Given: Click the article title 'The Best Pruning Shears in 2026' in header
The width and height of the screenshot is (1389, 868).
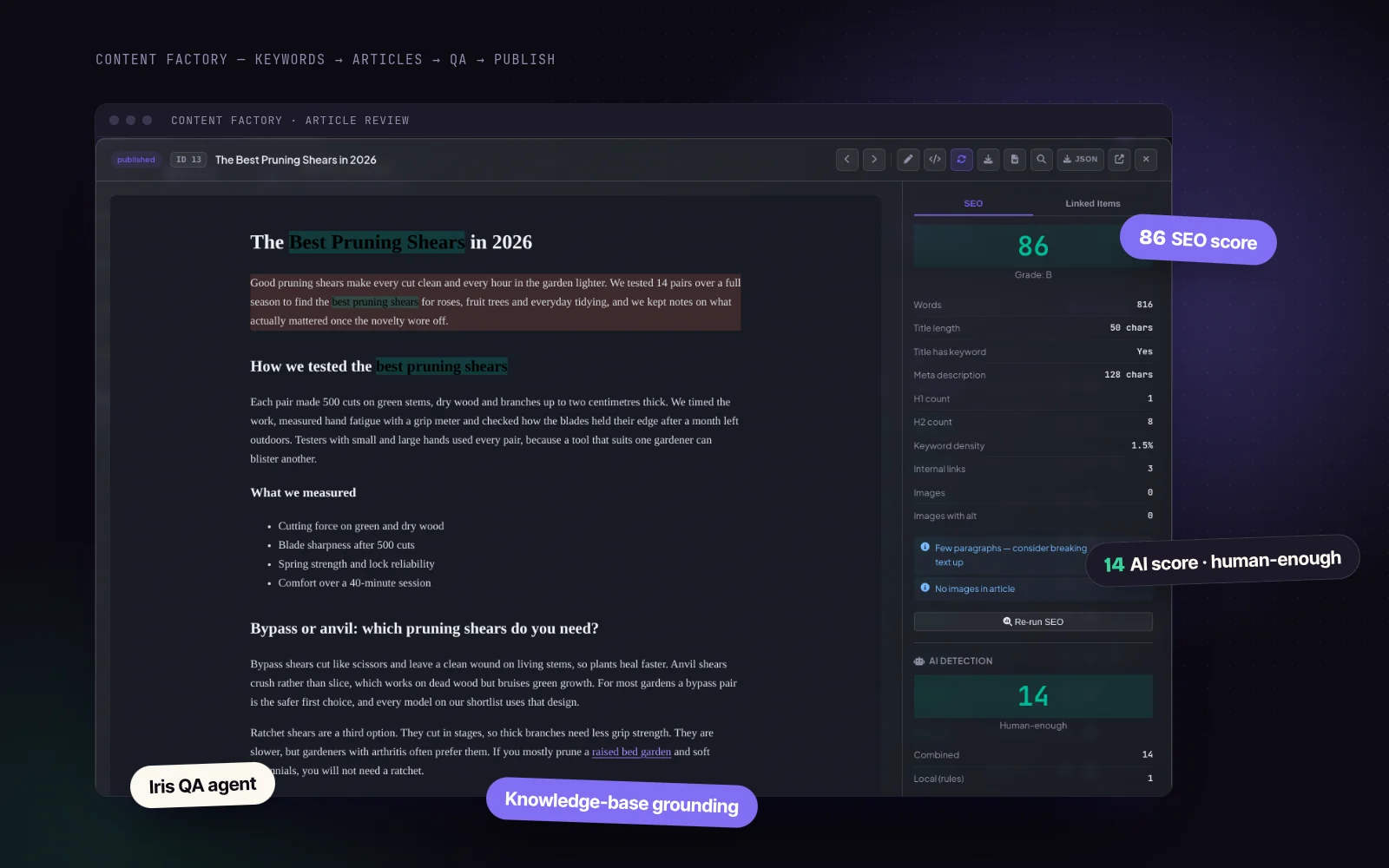Looking at the screenshot, I should [296, 160].
